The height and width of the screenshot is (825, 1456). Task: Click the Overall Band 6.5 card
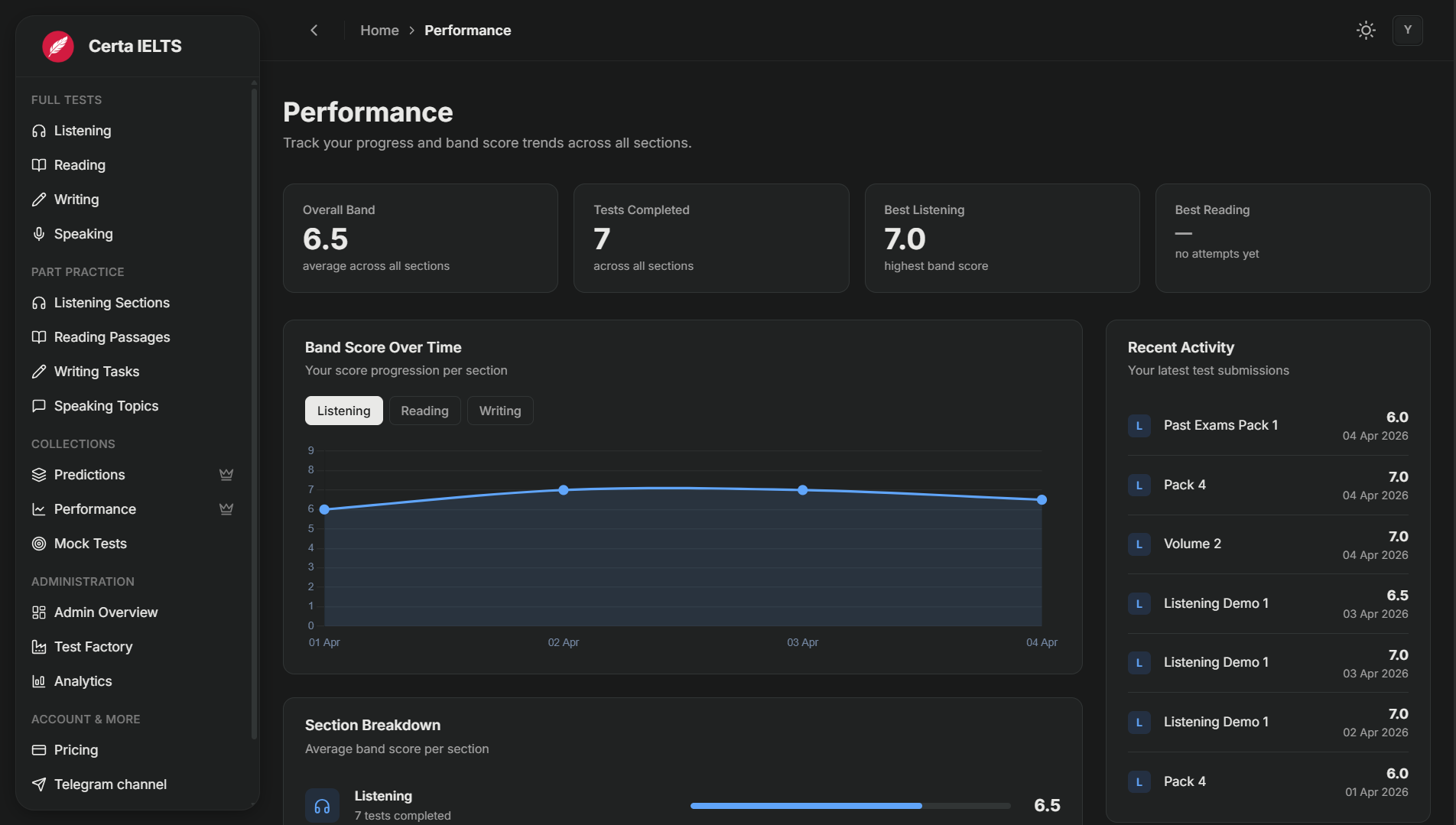pos(421,238)
